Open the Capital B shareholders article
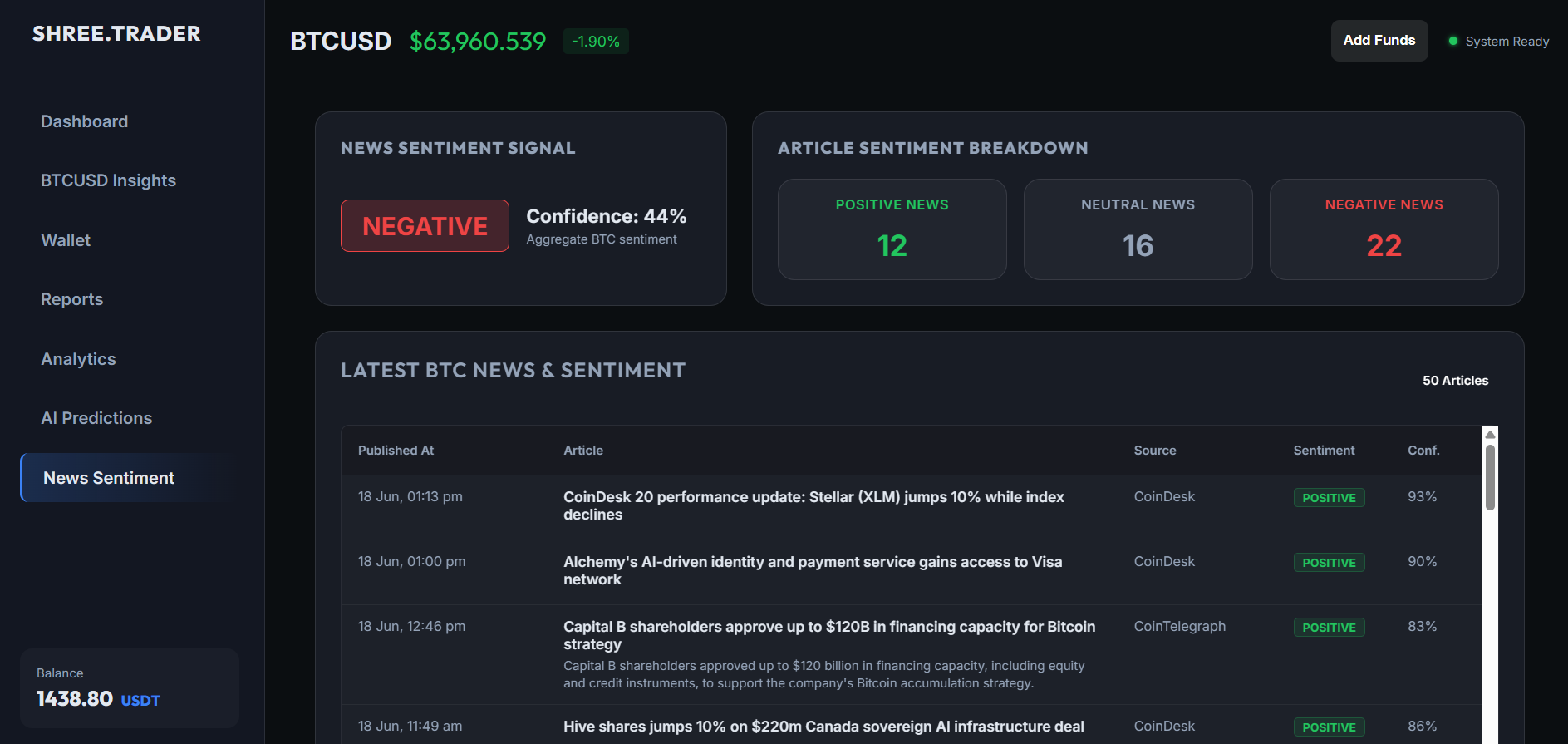This screenshot has height=744, width=1568. click(829, 635)
